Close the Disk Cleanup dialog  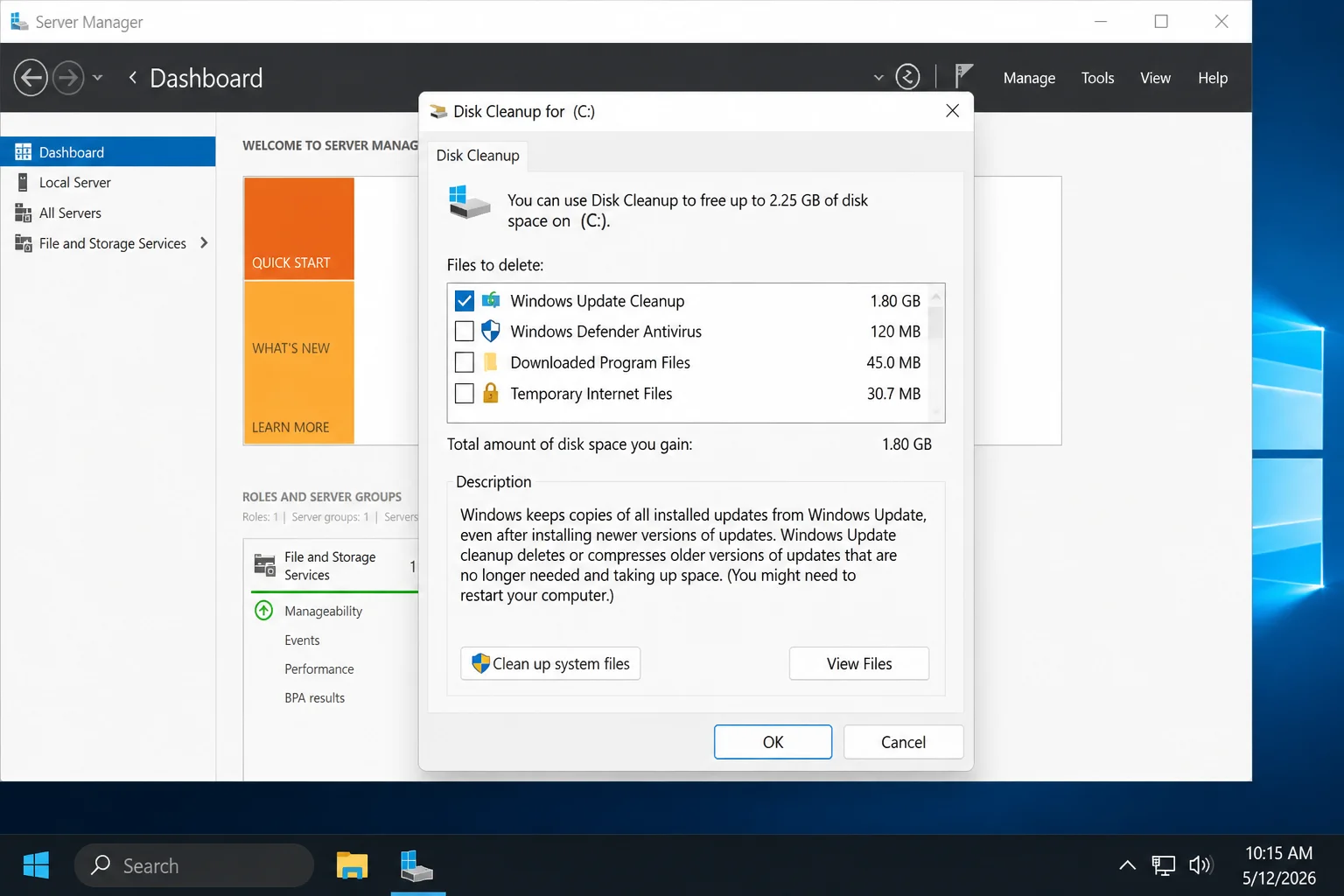tap(953, 110)
